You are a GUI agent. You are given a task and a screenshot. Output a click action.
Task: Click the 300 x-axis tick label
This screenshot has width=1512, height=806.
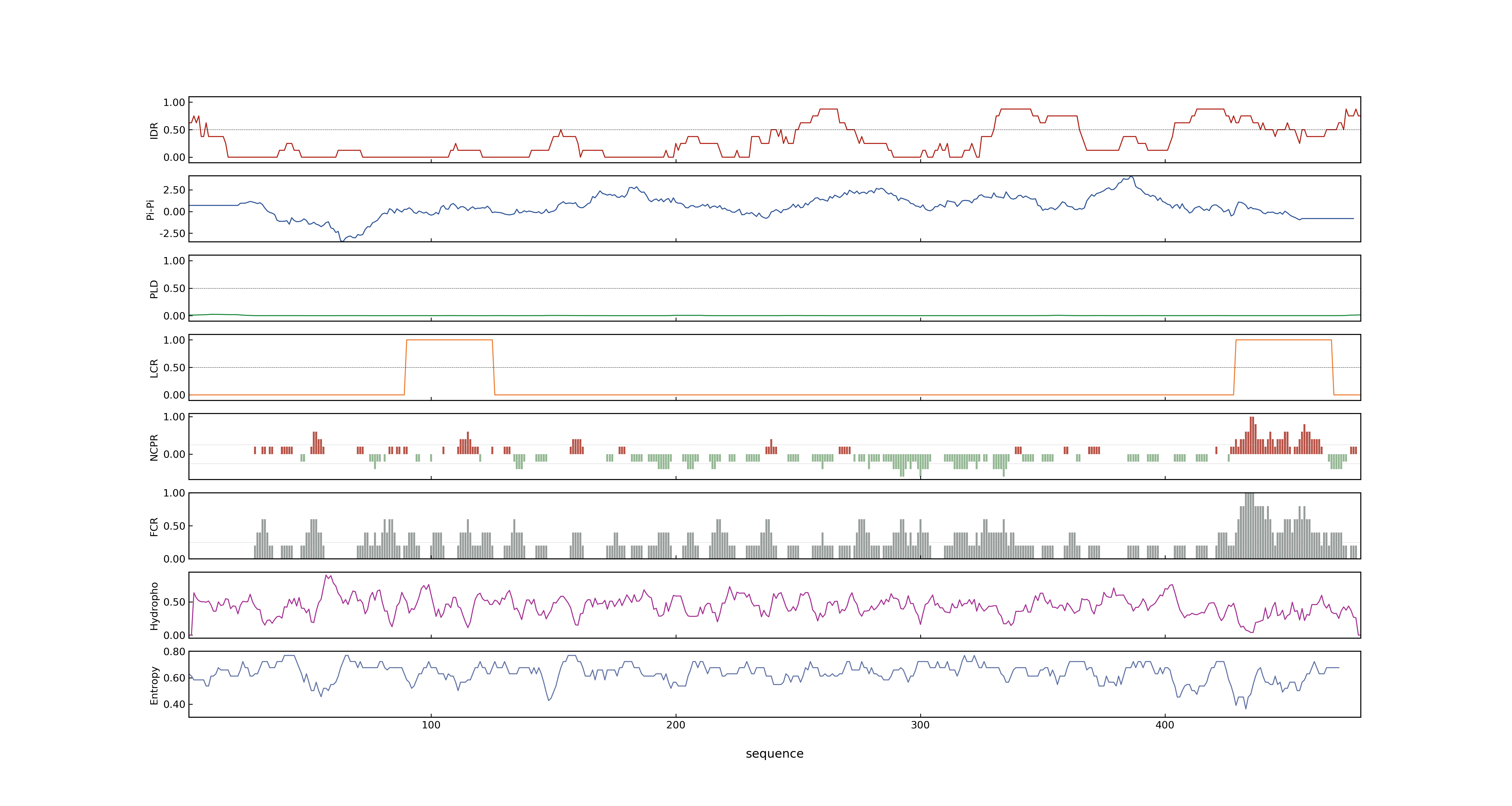(x=920, y=725)
